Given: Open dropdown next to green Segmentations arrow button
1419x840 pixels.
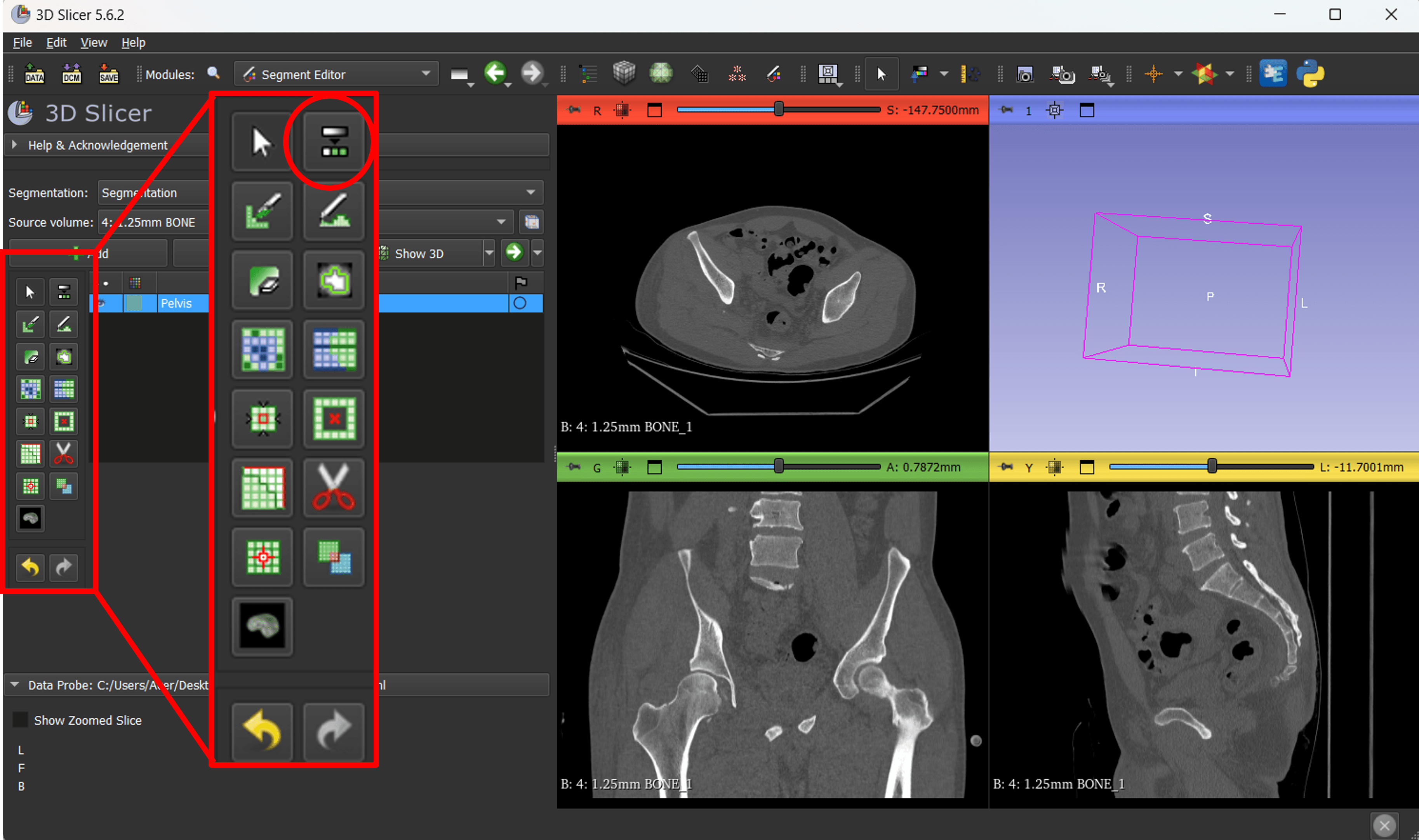Looking at the screenshot, I should [537, 253].
